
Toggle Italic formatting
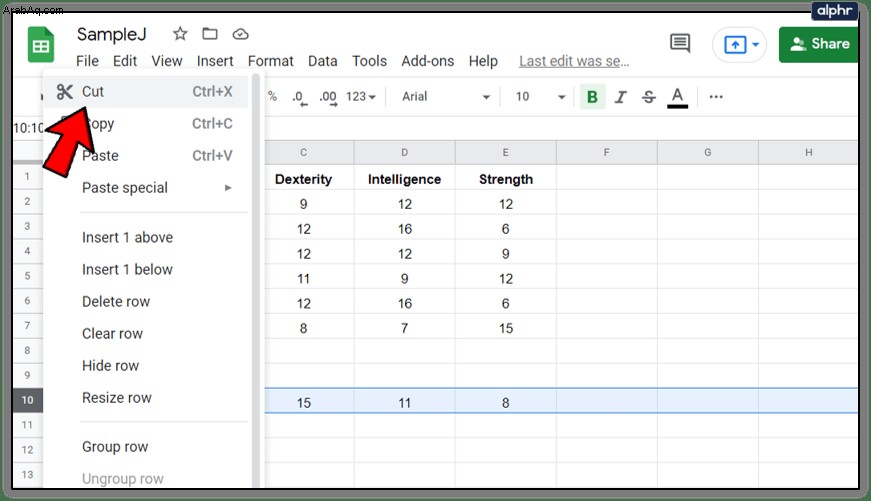pyautogui.click(x=620, y=97)
